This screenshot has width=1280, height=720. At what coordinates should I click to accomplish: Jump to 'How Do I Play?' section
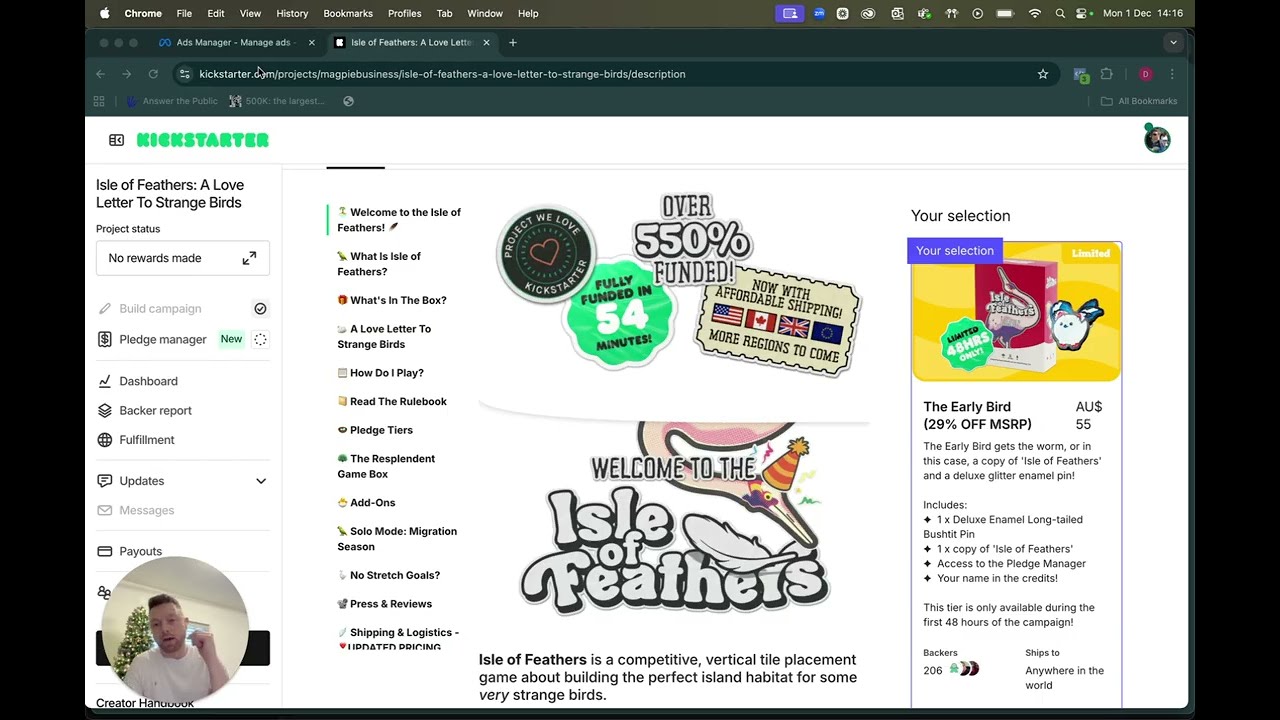click(380, 373)
